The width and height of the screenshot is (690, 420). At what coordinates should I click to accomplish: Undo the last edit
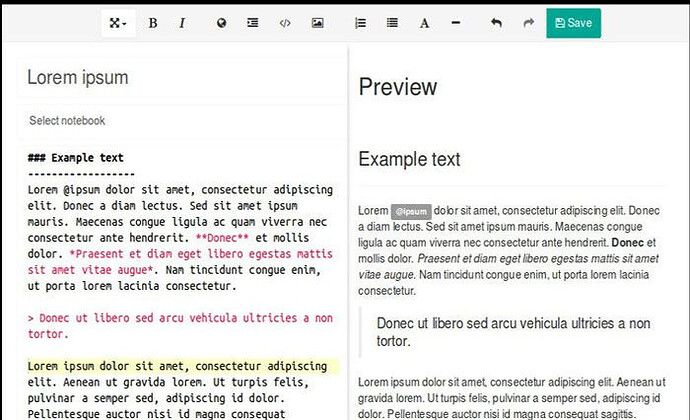(x=496, y=23)
